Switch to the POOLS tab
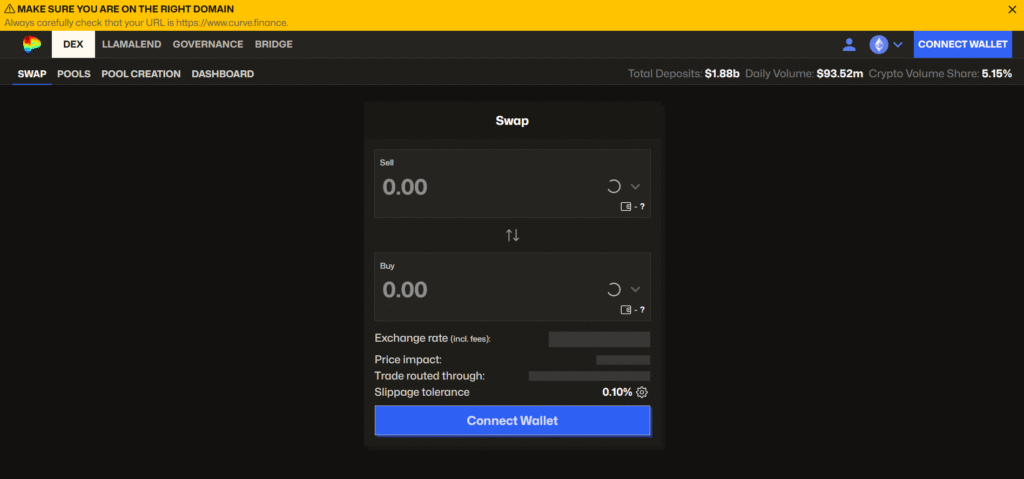Screen dimensions: 1024x479 [74, 74]
